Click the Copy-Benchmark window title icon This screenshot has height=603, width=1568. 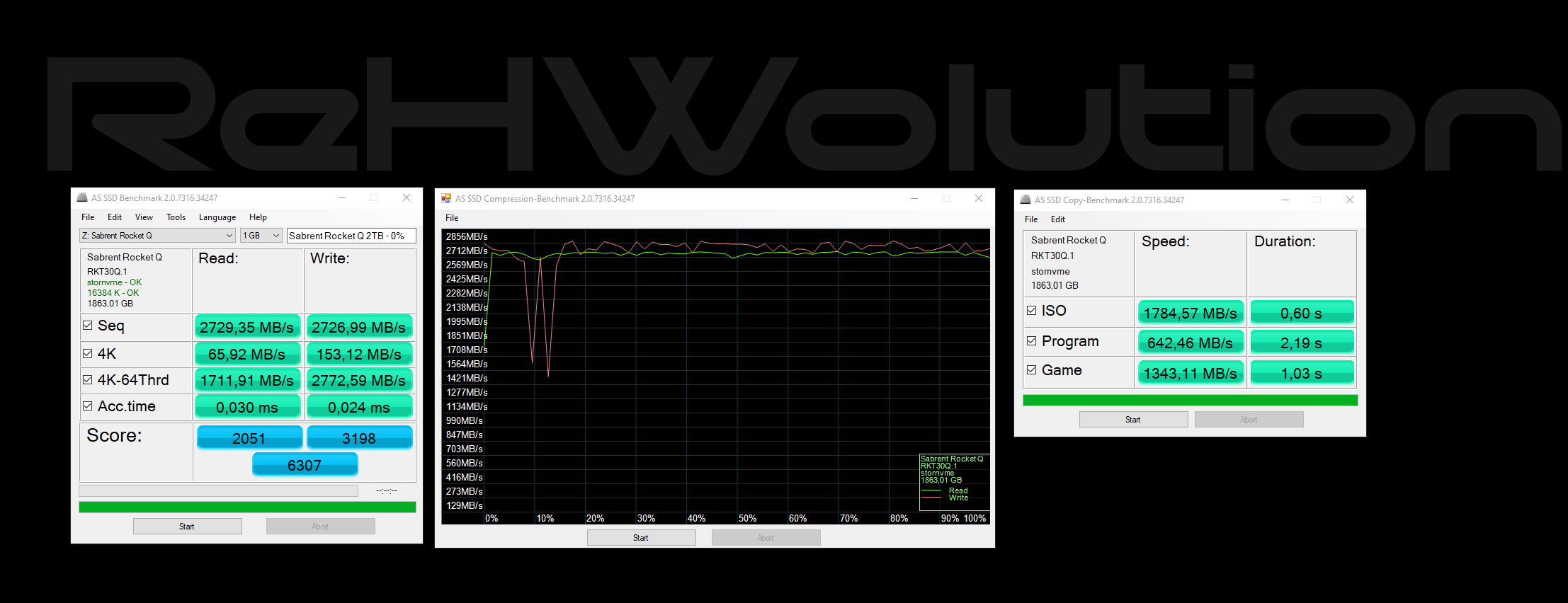1026,200
